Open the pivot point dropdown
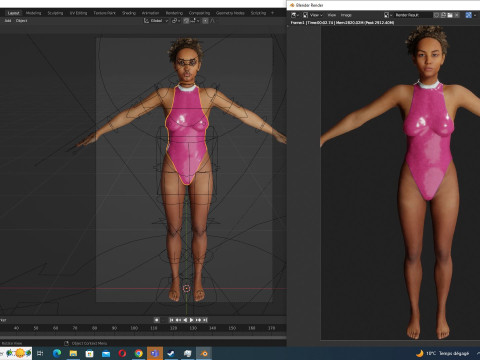The image size is (480, 360). tap(176, 21)
